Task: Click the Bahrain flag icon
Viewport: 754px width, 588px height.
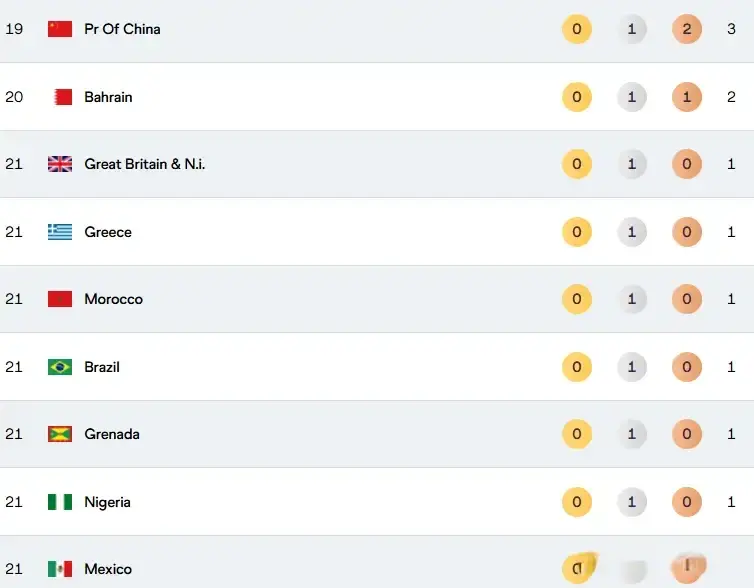Action: [x=60, y=97]
